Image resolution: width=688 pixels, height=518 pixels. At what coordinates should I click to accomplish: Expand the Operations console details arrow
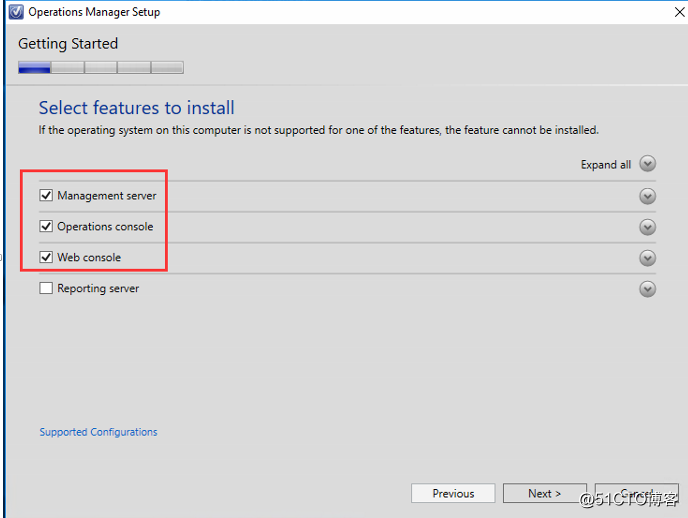click(647, 227)
